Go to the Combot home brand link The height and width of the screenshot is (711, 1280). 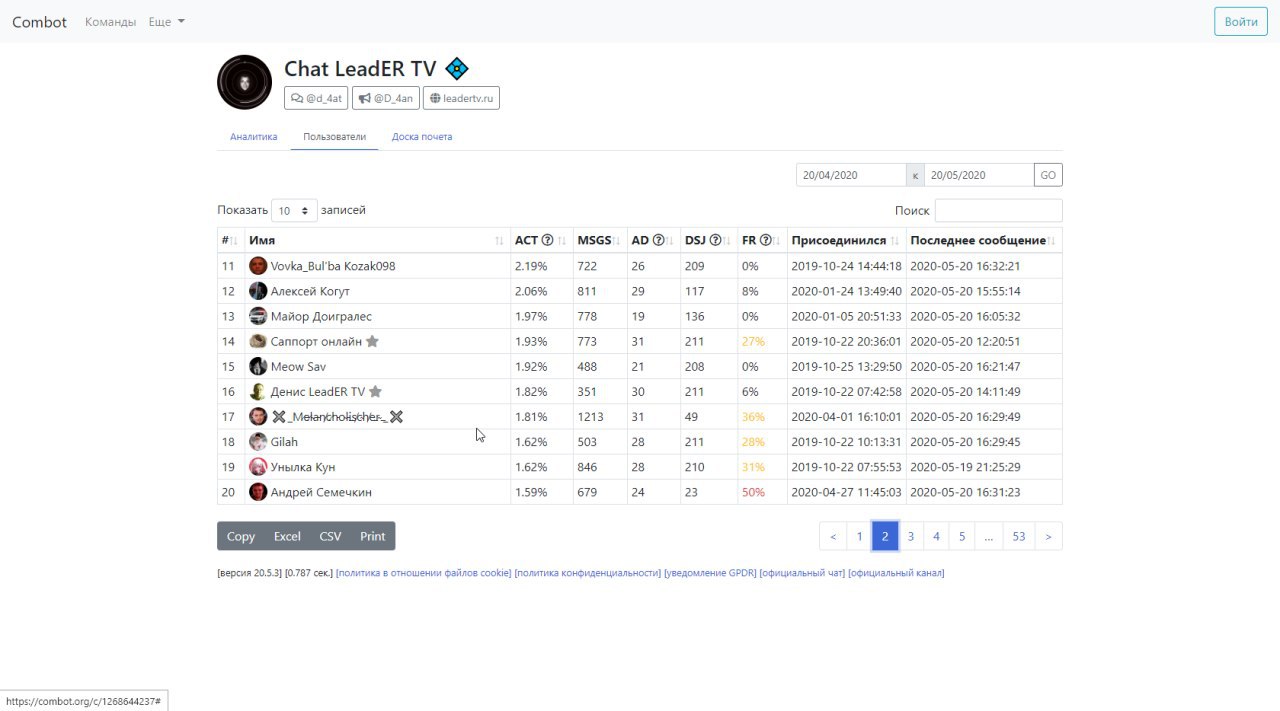coord(40,21)
